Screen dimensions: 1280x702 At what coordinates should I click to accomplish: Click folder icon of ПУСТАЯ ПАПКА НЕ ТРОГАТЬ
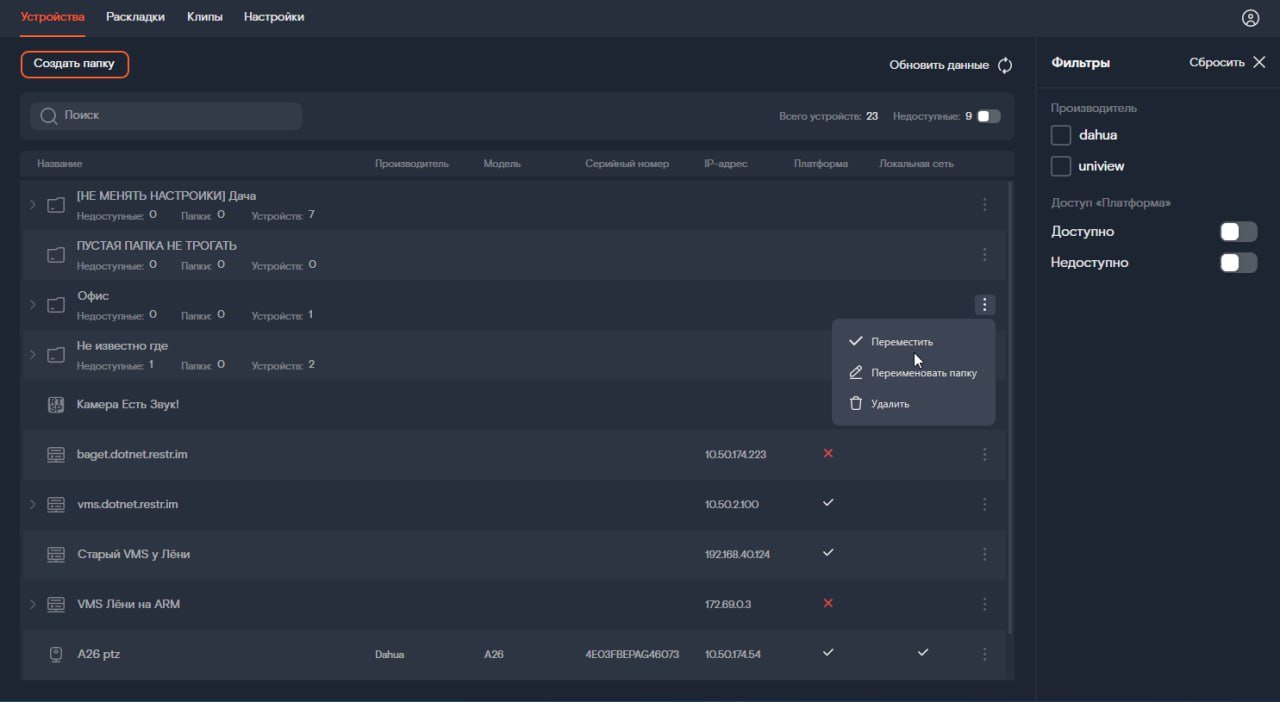pyautogui.click(x=56, y=255)
